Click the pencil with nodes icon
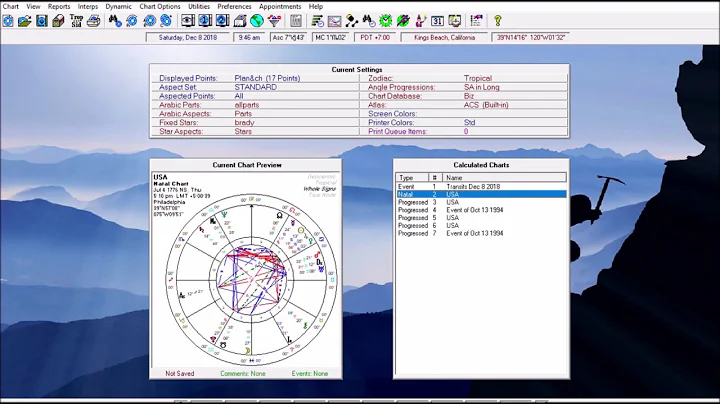 click(352, 21)
